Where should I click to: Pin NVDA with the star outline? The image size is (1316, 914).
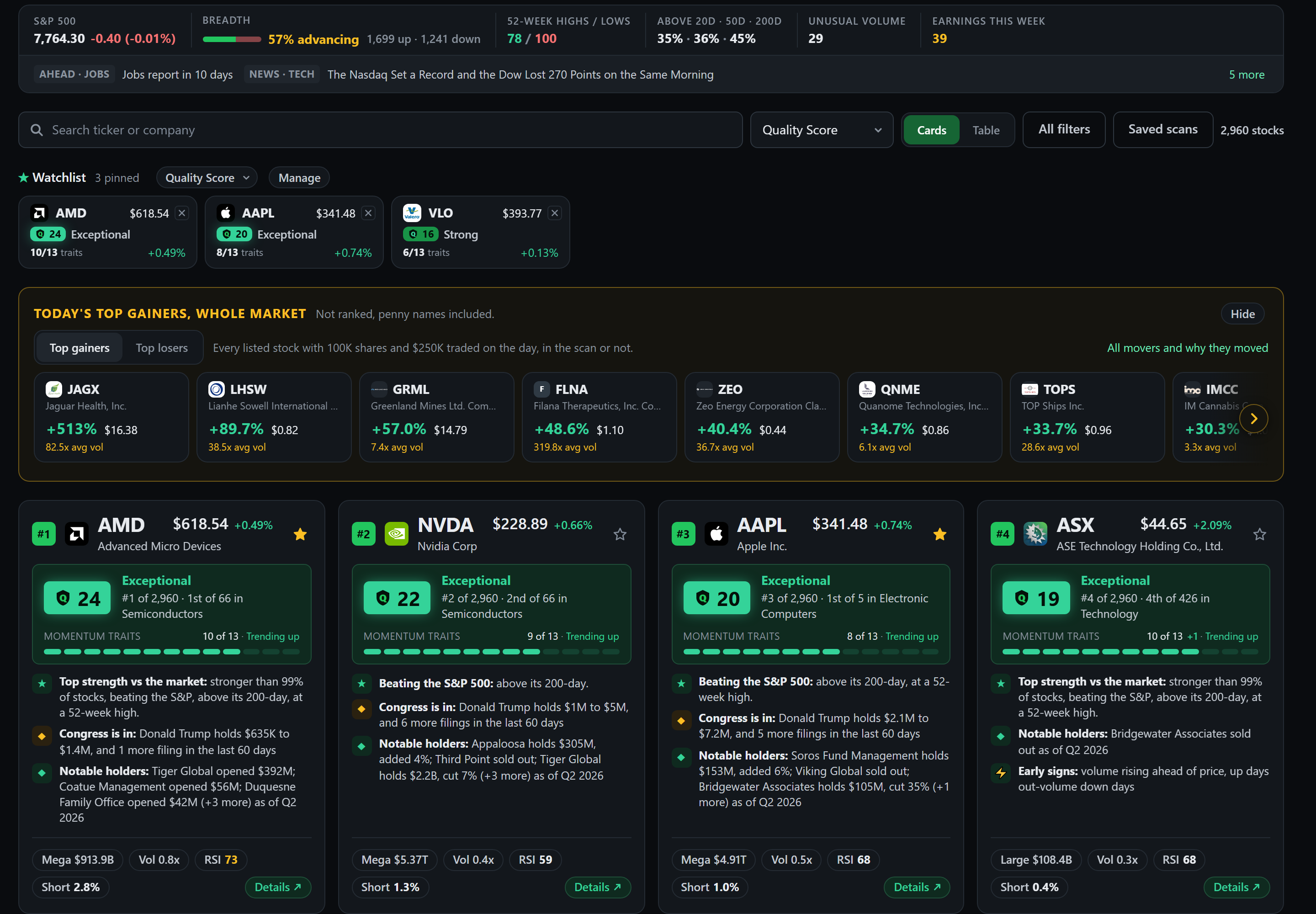click(620, 534)
